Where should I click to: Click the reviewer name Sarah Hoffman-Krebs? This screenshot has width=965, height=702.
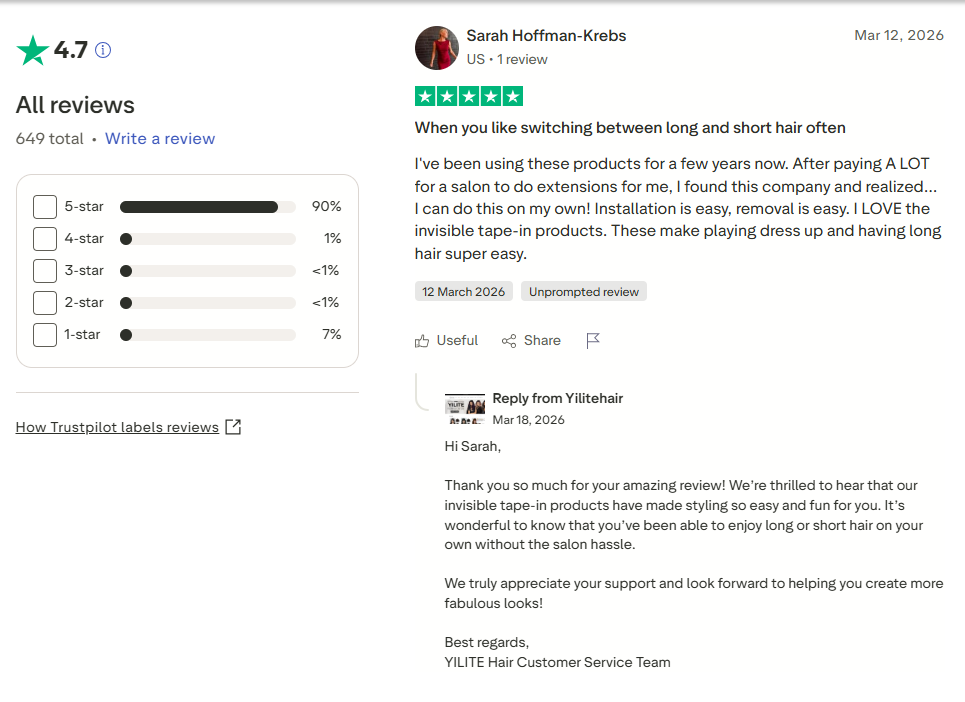point(547,36)
